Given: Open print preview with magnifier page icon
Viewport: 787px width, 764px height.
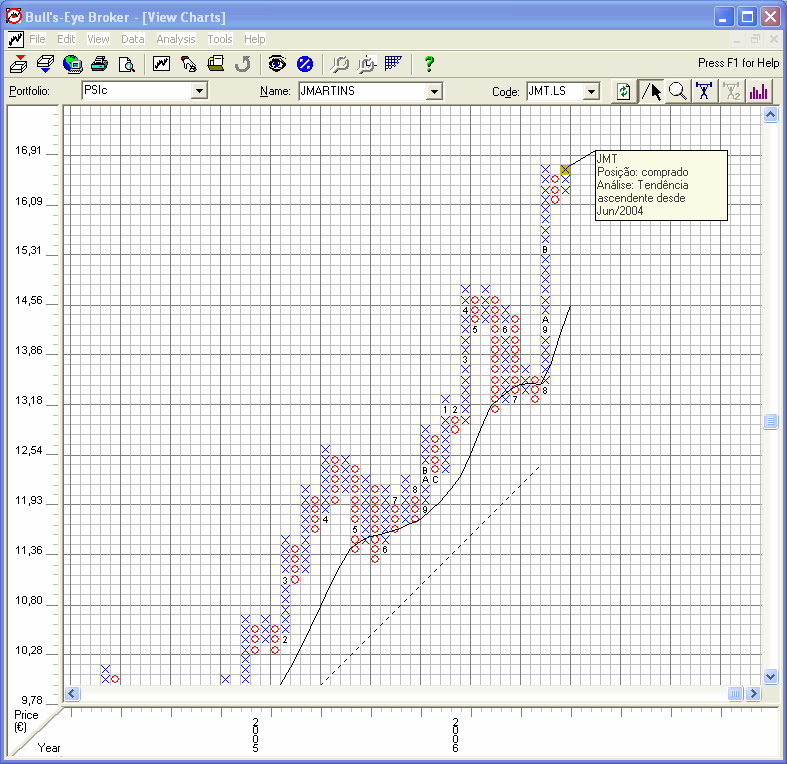Looking at the screenshot, I should pyautogui.click(x=126, y=64).
